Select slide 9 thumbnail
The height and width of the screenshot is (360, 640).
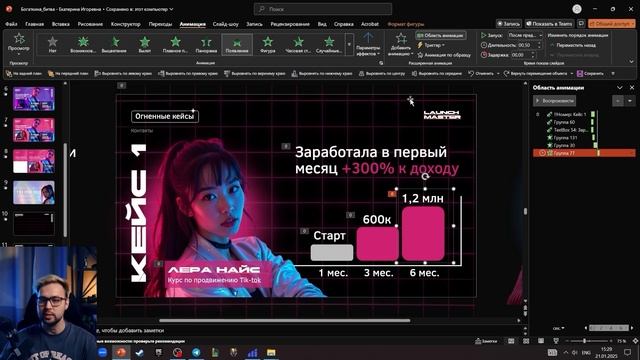click(33, 192)
